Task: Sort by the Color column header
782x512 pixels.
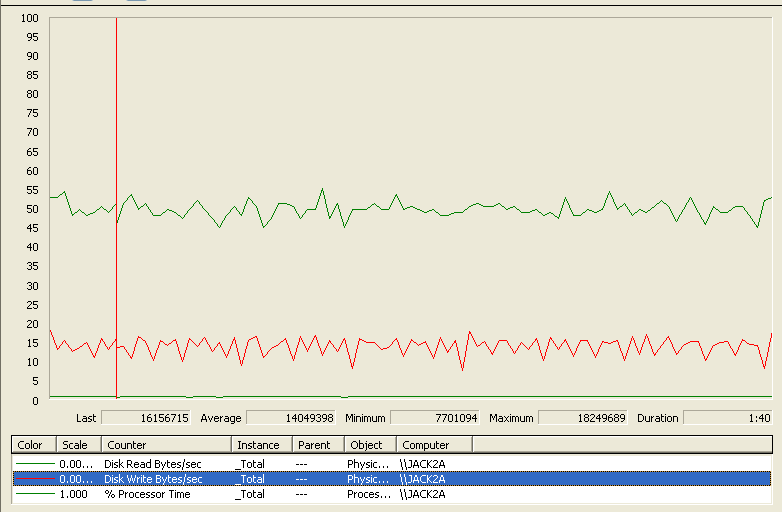Action: click(x=30, y=445)
